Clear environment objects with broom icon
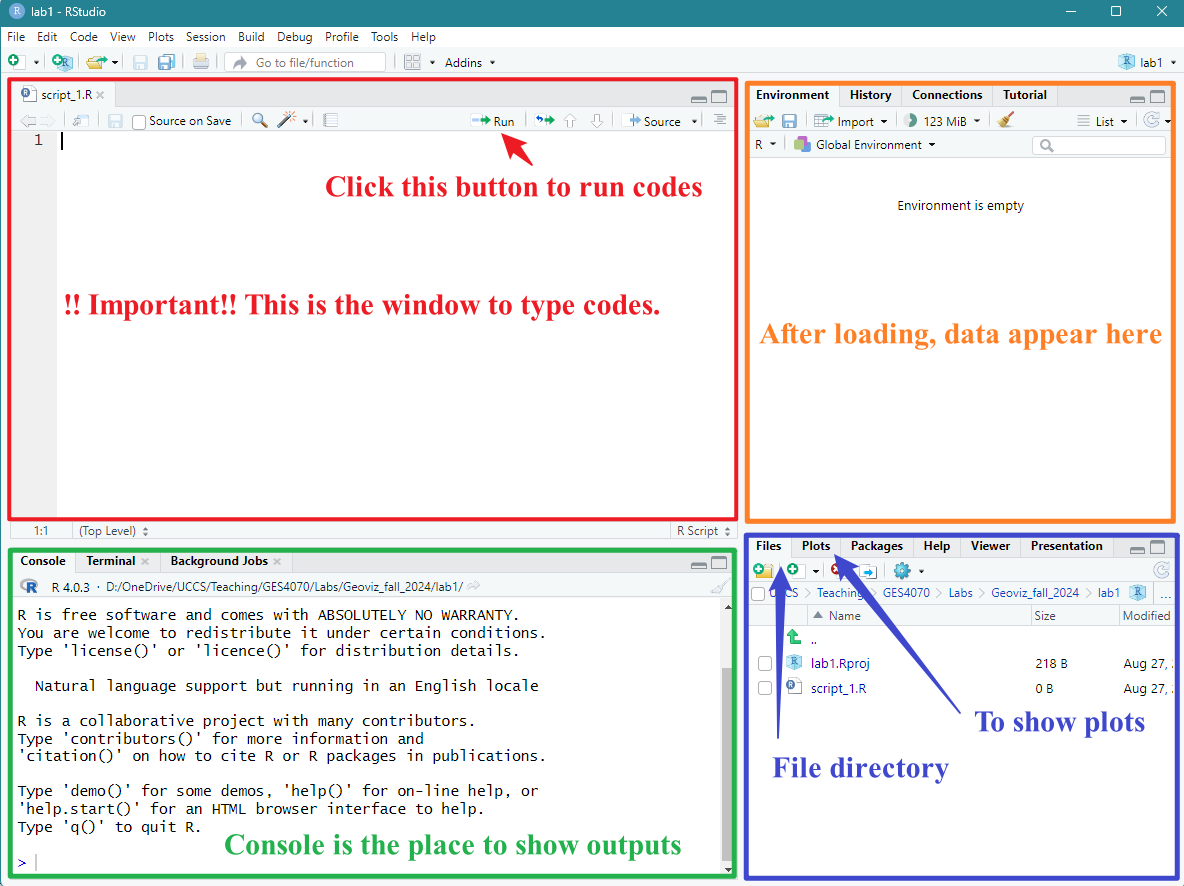This screenshot has width=1184, height=886. click(x=1005, y=120)
